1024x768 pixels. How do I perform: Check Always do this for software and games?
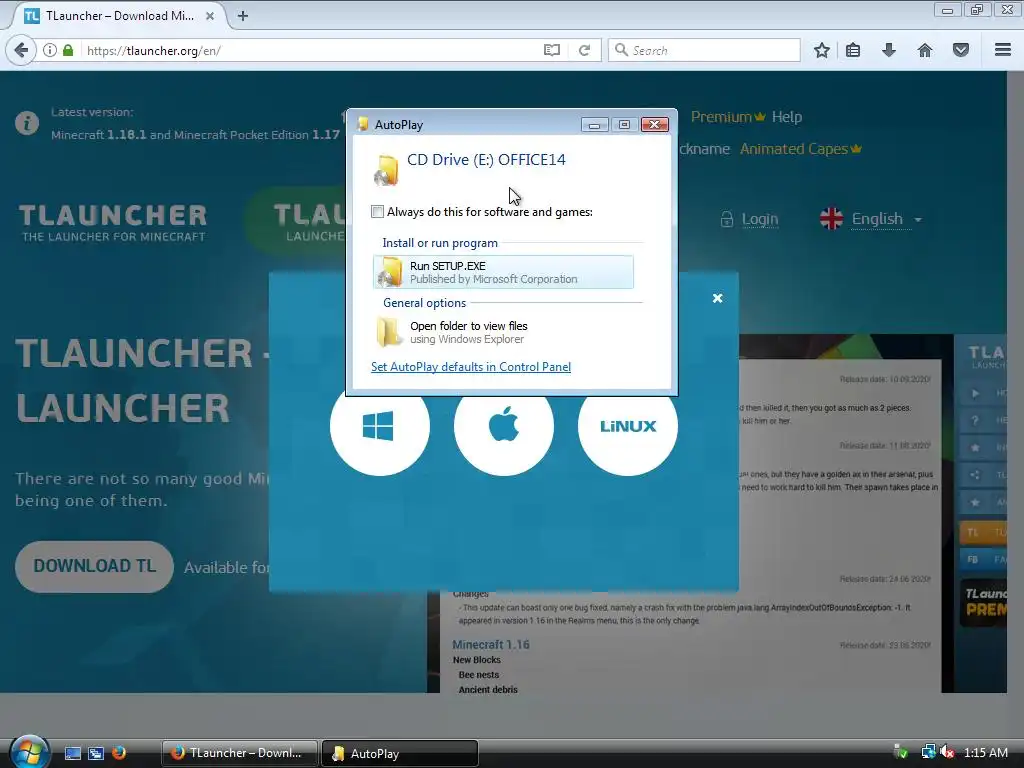tap(377, 212)
